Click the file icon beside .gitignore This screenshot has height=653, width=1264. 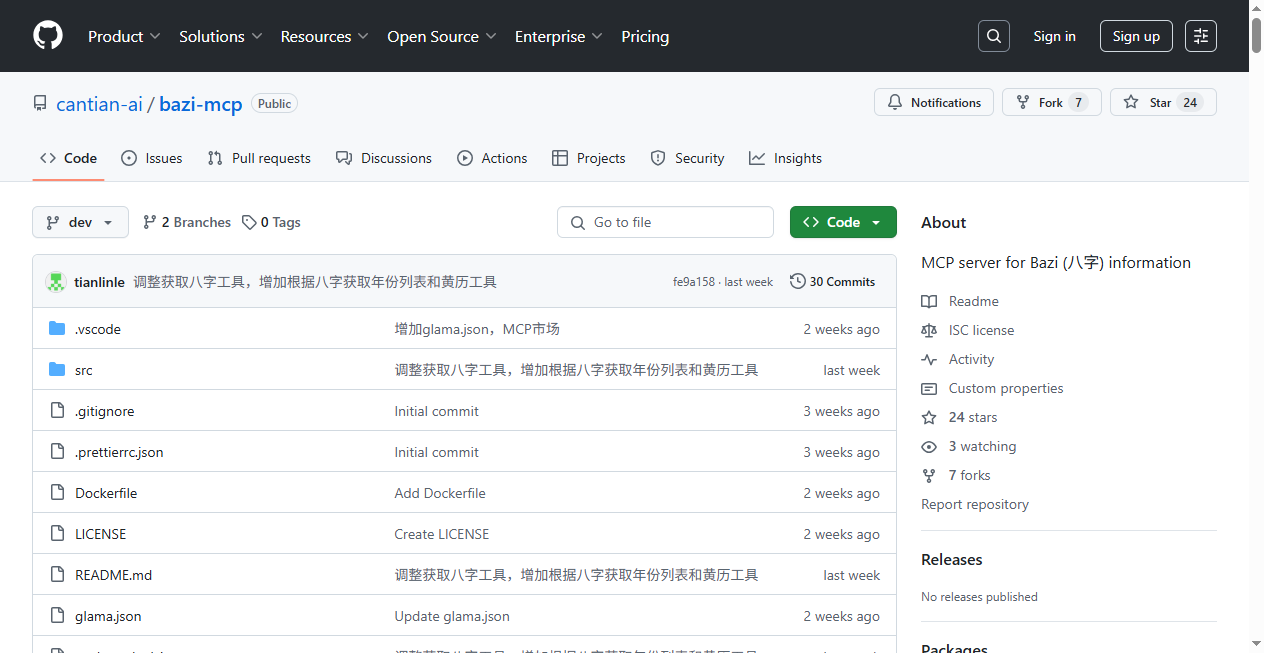pyautogui.click(x=57, y=411)
